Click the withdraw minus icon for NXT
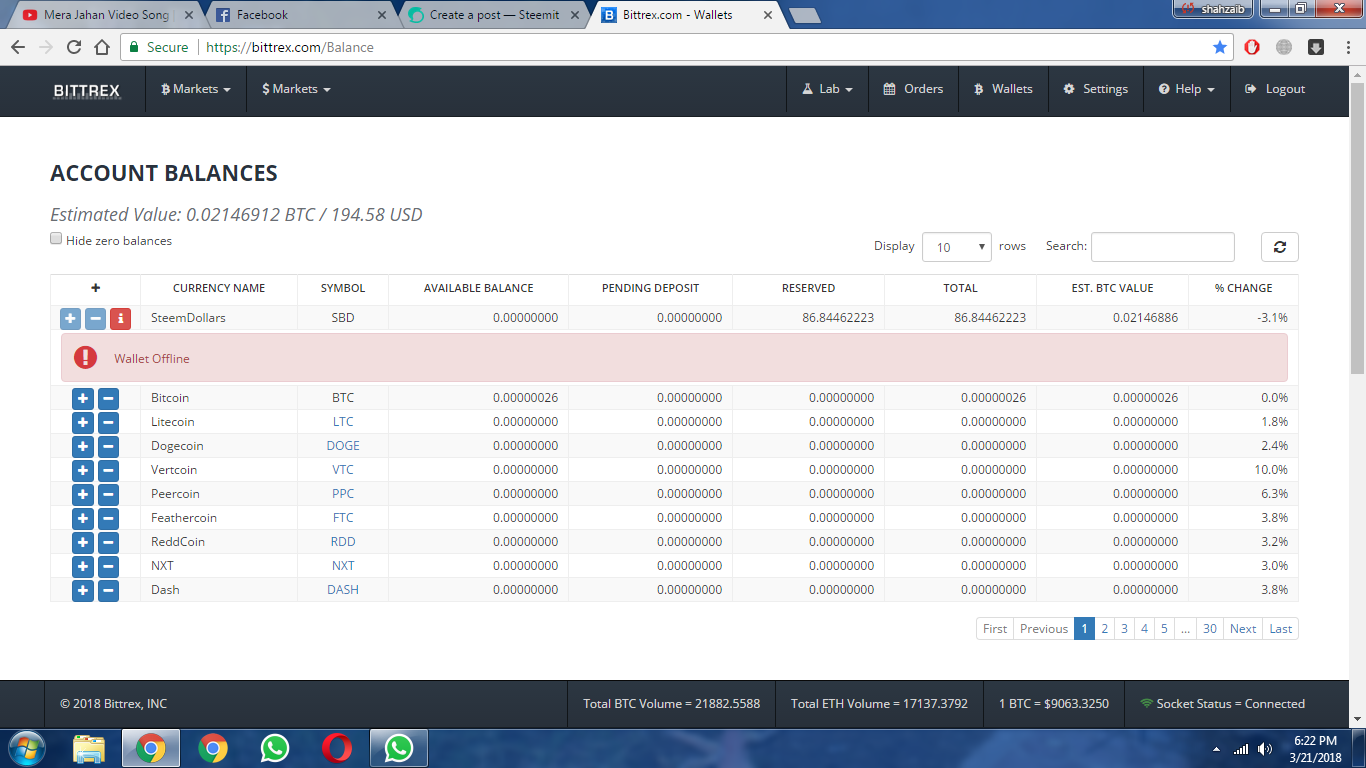 pyautogui.click(x=108, y=566)
